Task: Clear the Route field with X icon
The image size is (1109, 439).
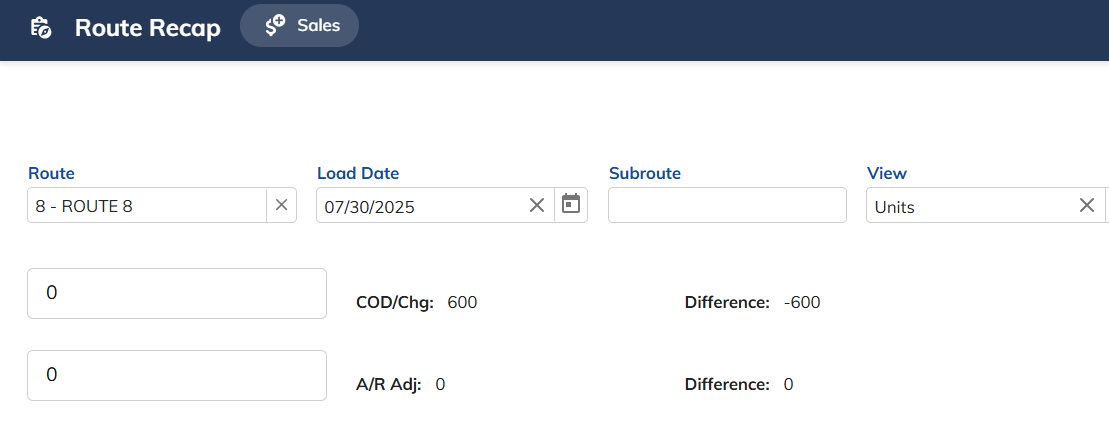Action: [x=281, y=205]
